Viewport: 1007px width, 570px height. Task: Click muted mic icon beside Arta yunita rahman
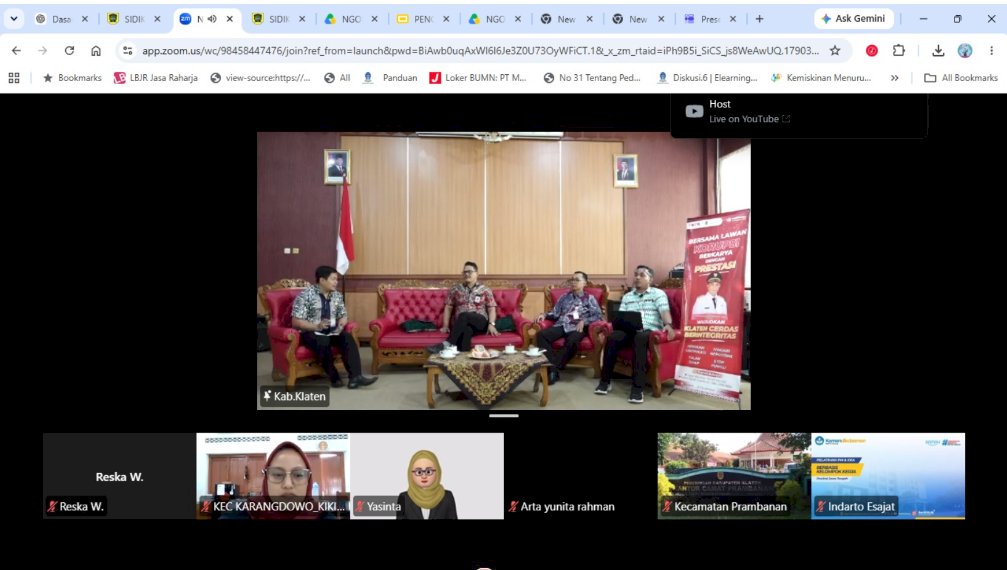pyautogui.click(x=513, y=506)
